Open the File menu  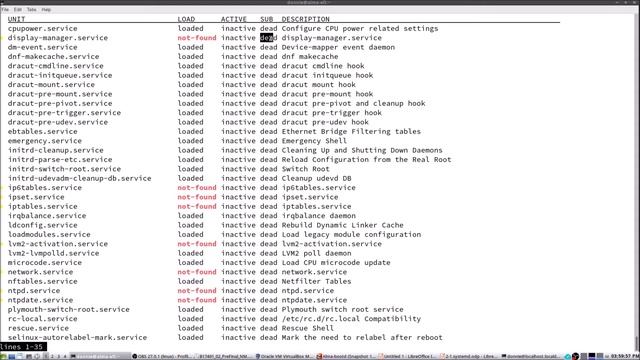coord(5,9)
